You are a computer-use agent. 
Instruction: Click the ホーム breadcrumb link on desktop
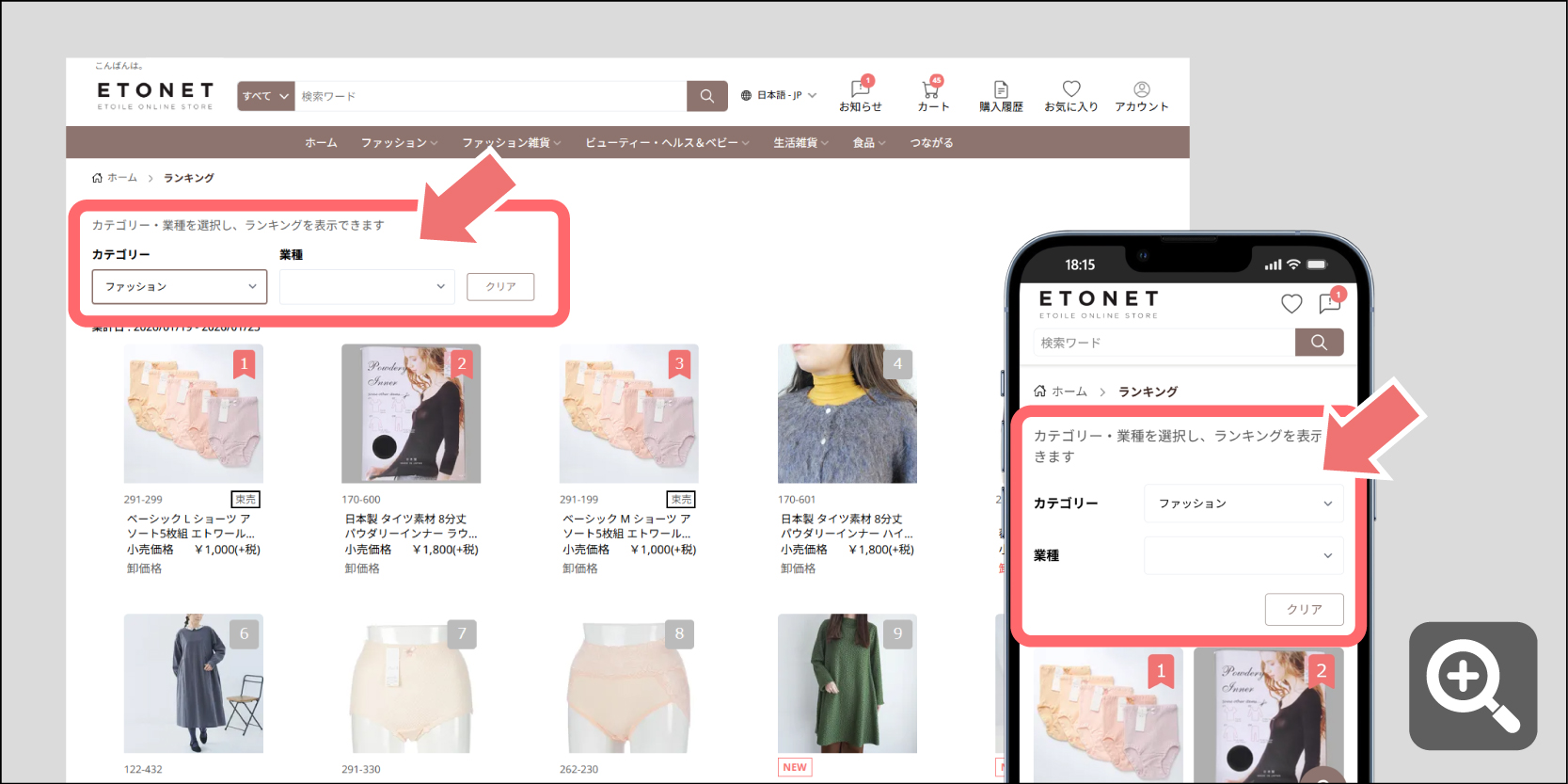tap(122, 178)
